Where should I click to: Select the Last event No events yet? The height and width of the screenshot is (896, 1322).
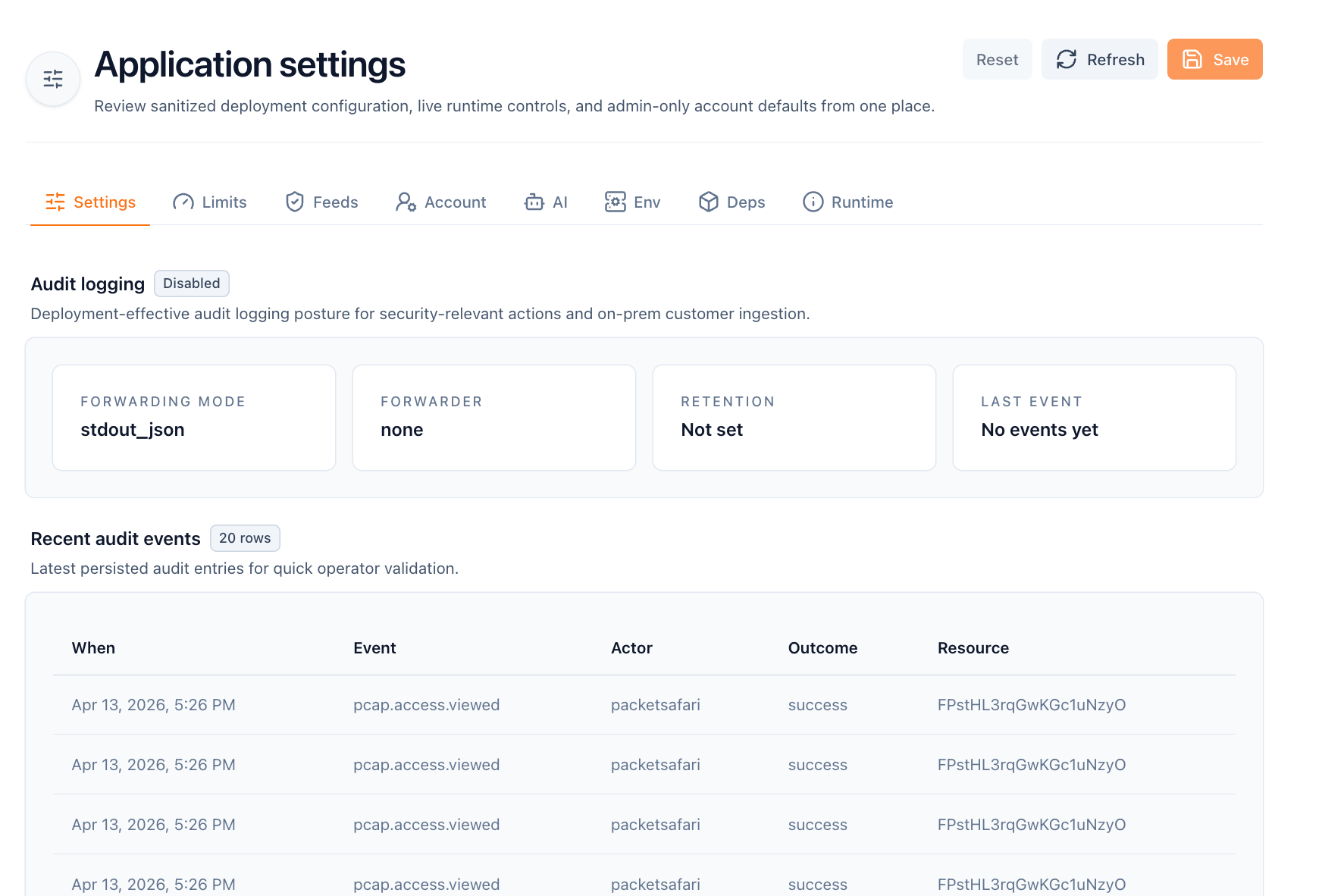(x=1039, y=430)
